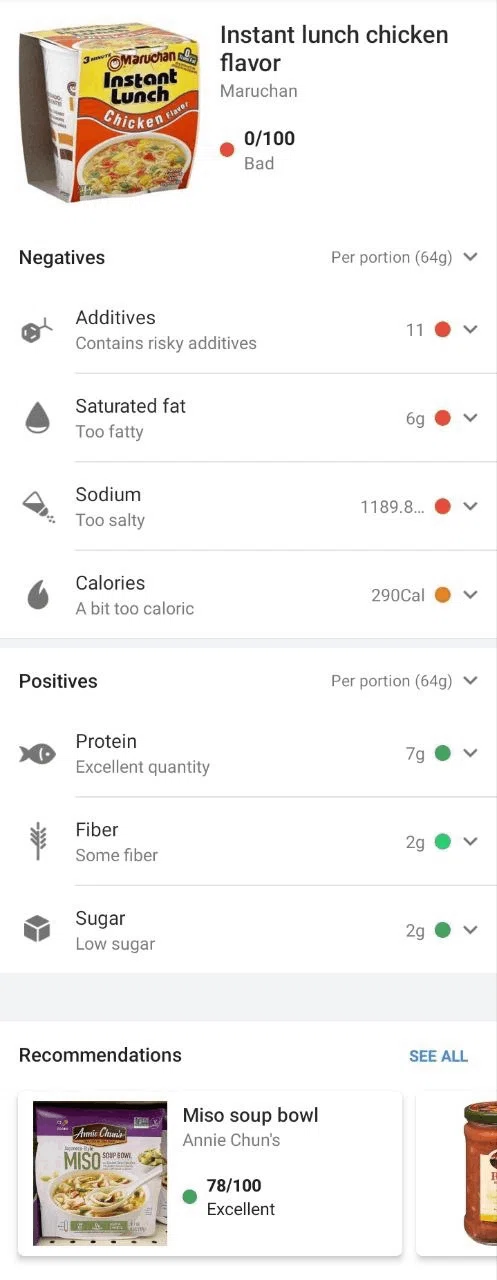The height and width of the screenshot is (1280, 497).
Task: Tap the red 0/100 Bad score dot
Action: tap(227, 150)
